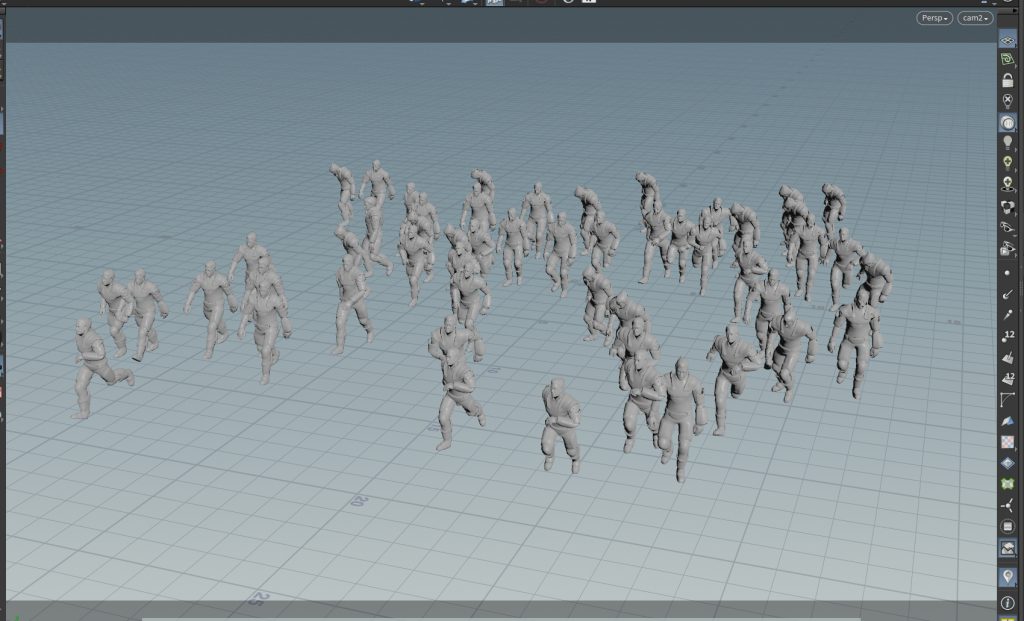Click the blue diamond display option icon

coord(1008,463)
